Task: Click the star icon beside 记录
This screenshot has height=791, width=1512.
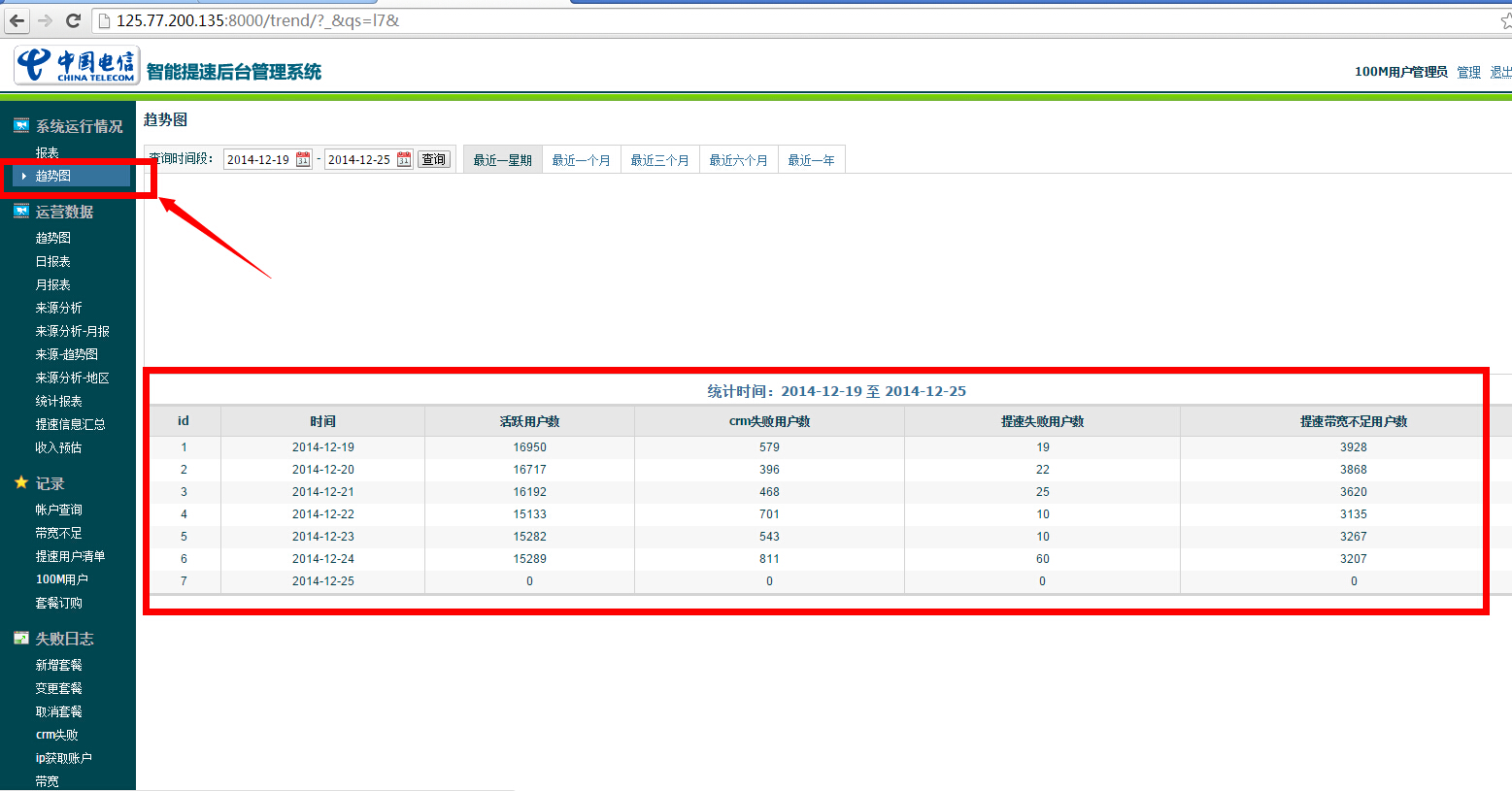Action: pyautogui.click(x=21, y=482)
